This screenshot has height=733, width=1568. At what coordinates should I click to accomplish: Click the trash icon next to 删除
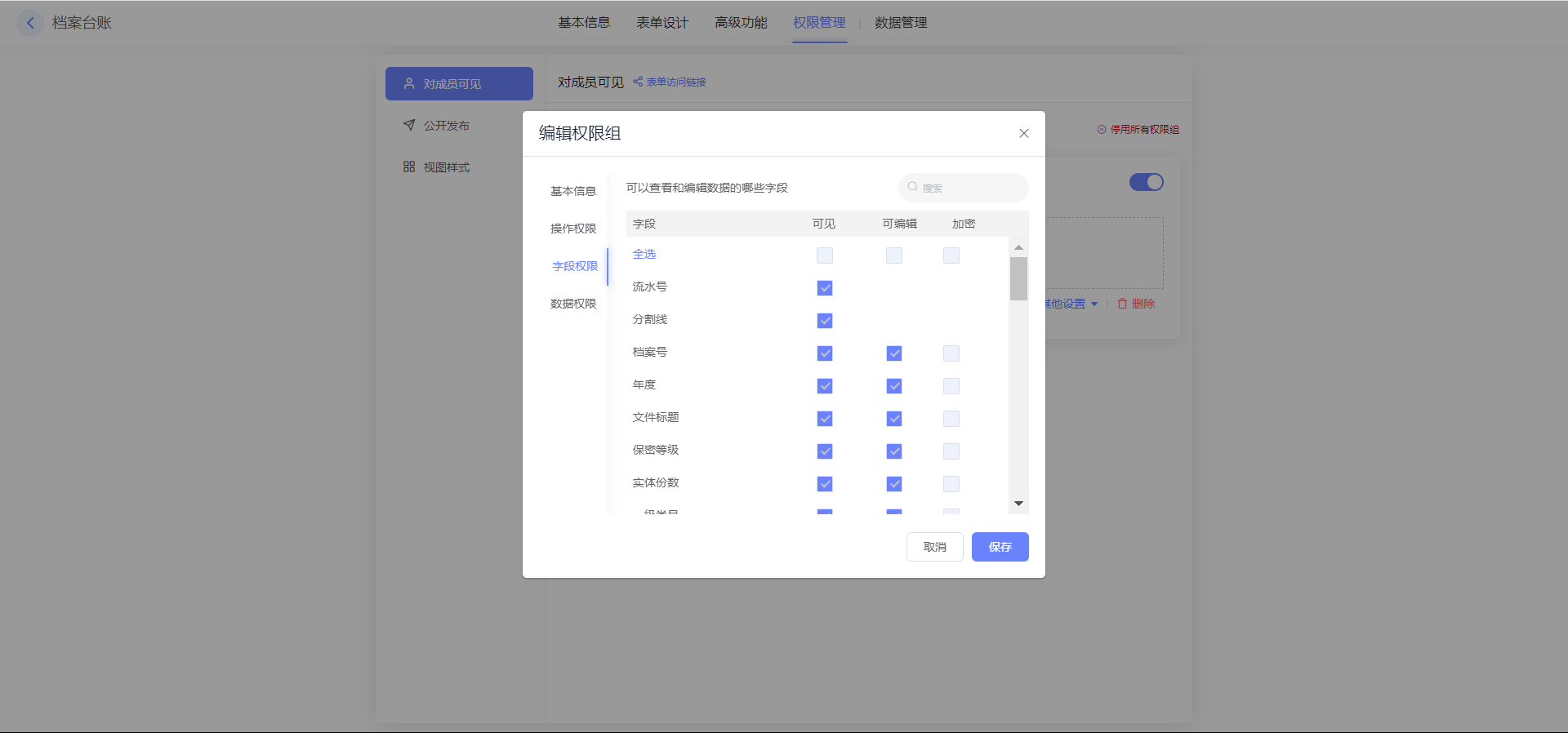point(1122,304)
